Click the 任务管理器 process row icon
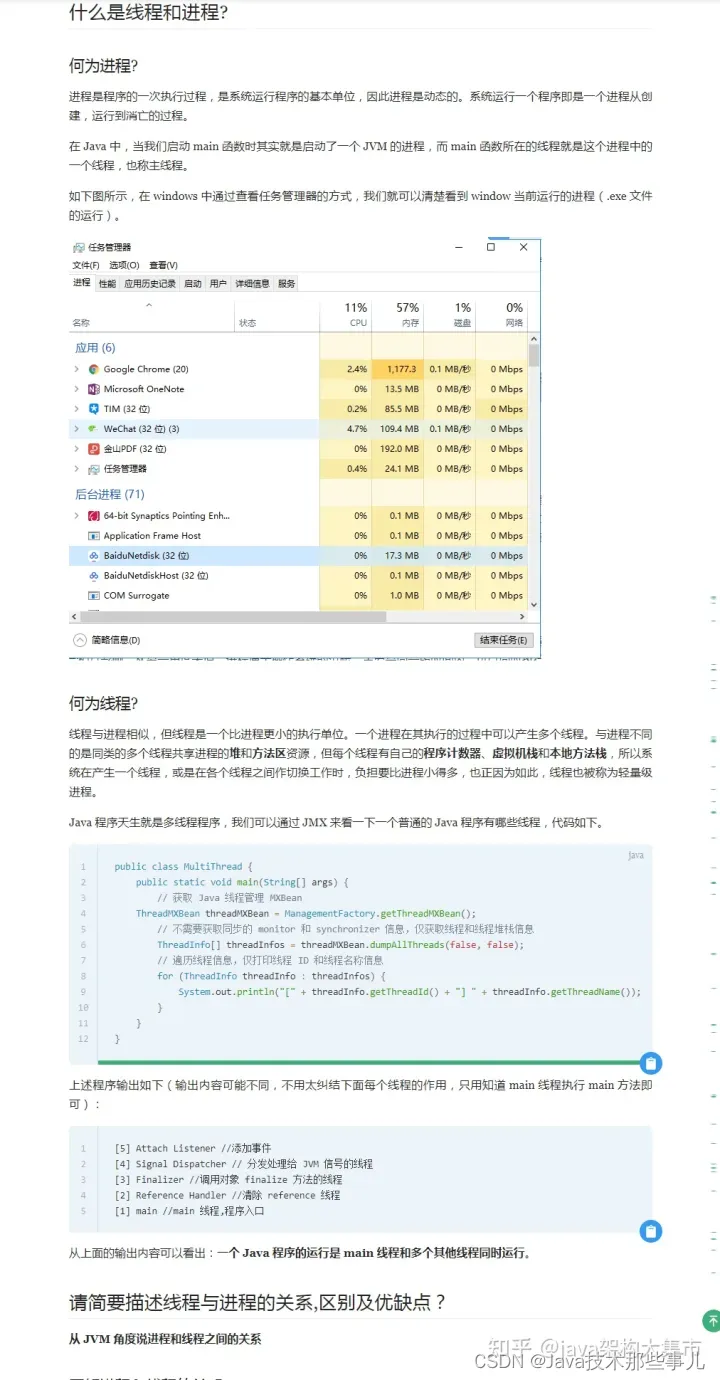The height and width of the screenshot is (1380, 720). click(x=94, y=469)
